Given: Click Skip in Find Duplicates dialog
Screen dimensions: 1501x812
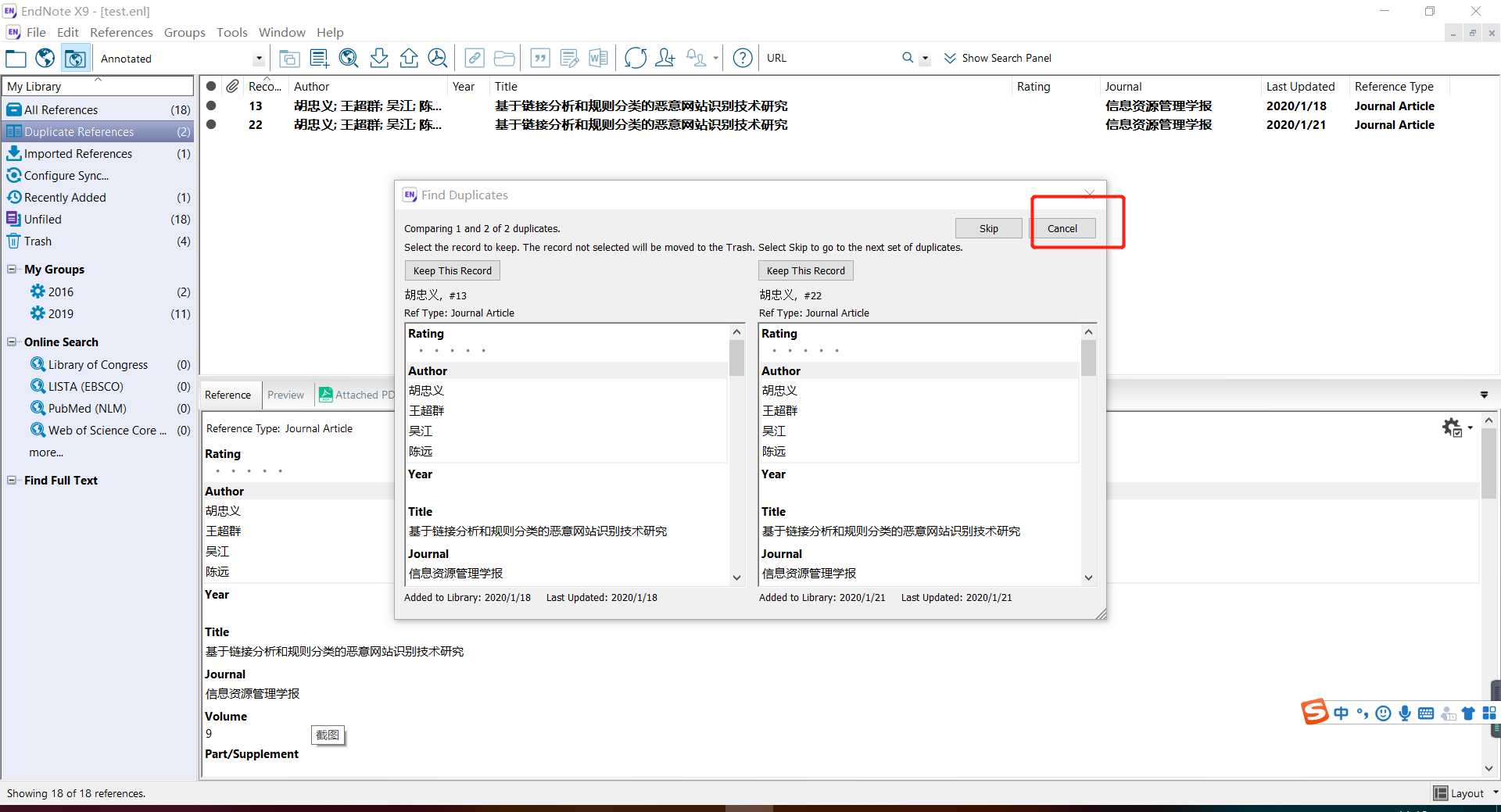Looking at the screenshot, I should pyautogui.click(x=988, y=228).
